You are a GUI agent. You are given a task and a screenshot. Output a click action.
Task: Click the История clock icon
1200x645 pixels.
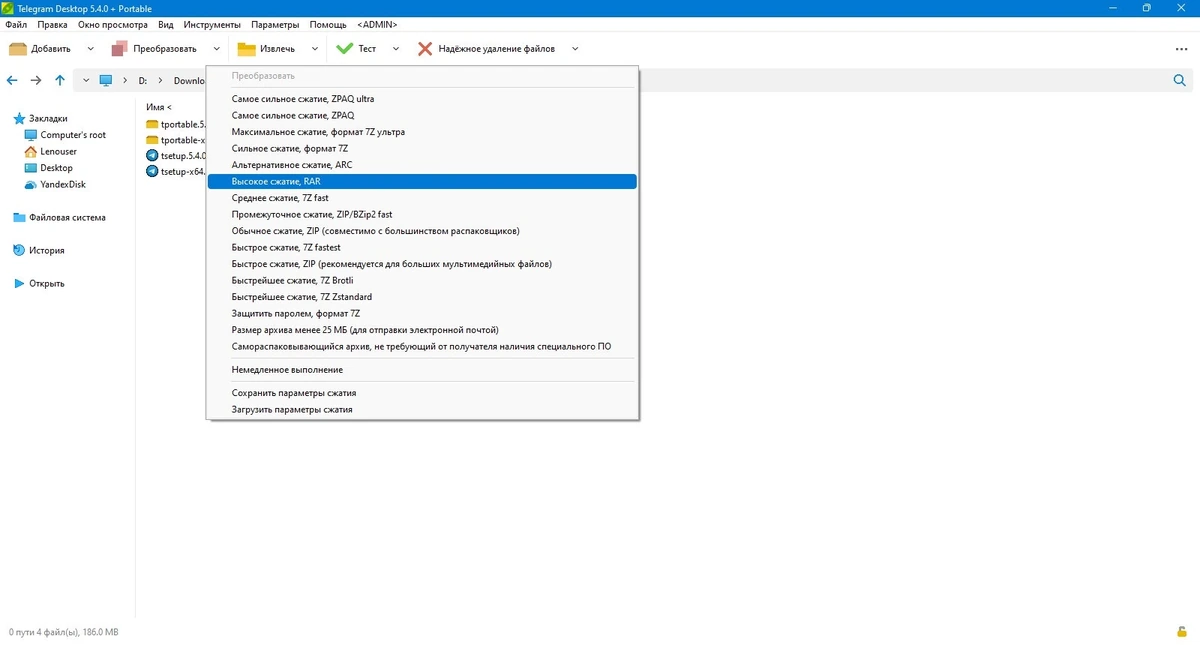(x=18, y=250)
